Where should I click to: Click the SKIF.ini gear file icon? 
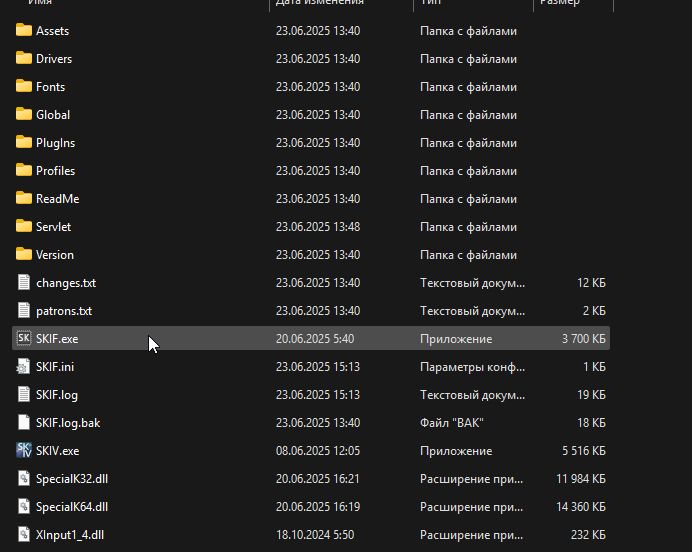coord(24,366)
